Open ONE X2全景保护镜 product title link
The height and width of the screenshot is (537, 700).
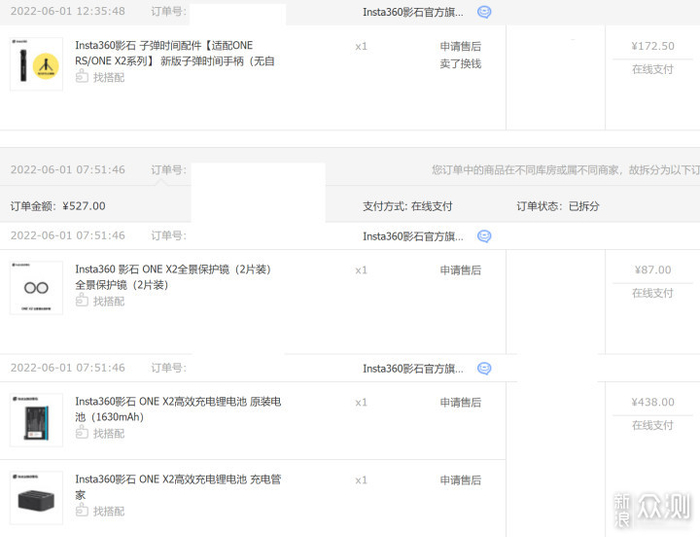click(x=172, y=277)
